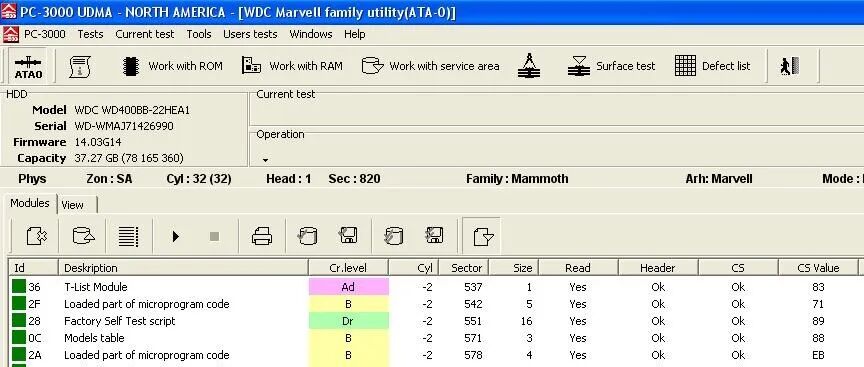Sort by the Read column header
The width and height of the screenshot is (864, 367).
(579, 268)
